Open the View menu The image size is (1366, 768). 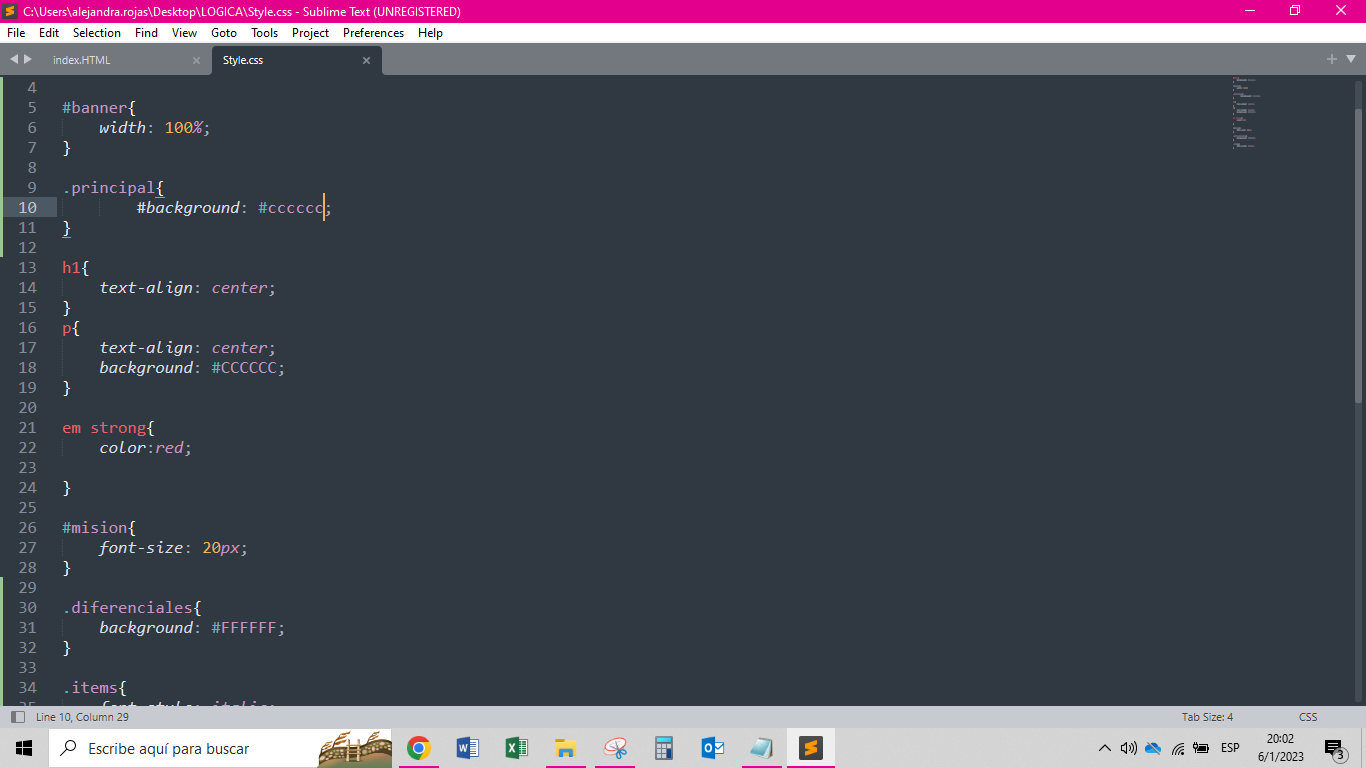click(x=184, y=33)
